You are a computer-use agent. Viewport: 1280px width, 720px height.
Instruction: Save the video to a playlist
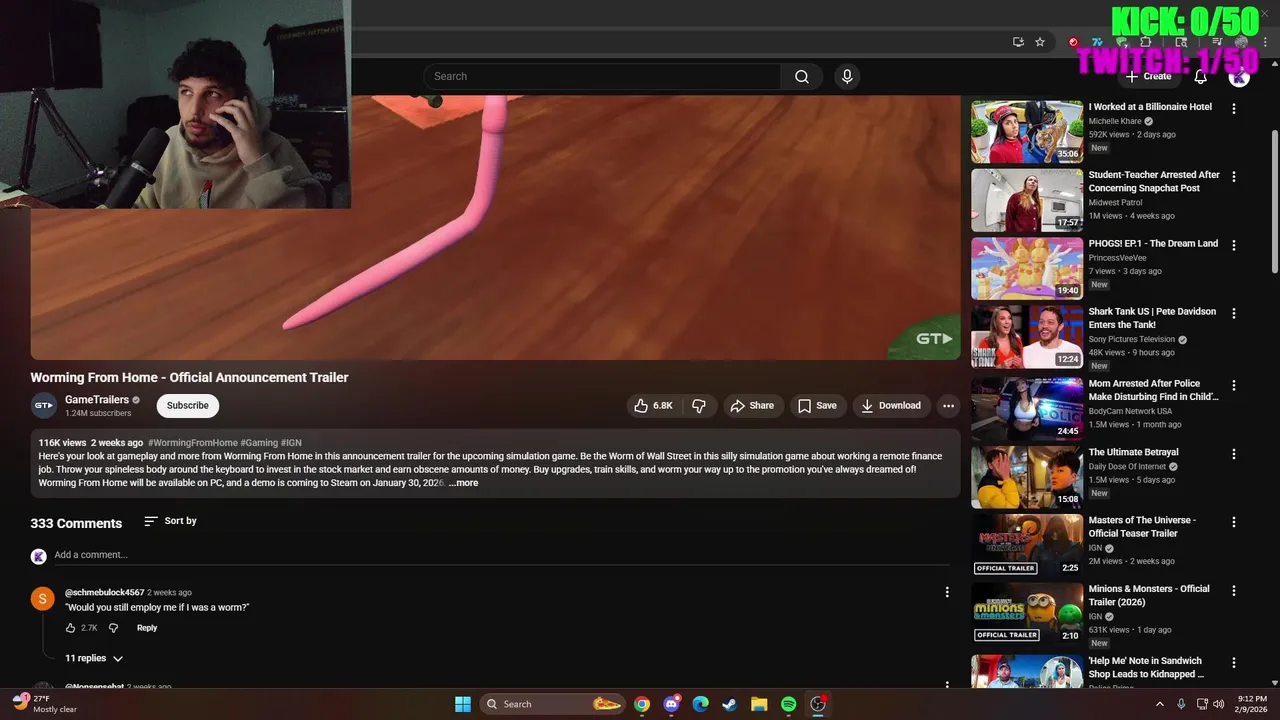tap(817, 405)
